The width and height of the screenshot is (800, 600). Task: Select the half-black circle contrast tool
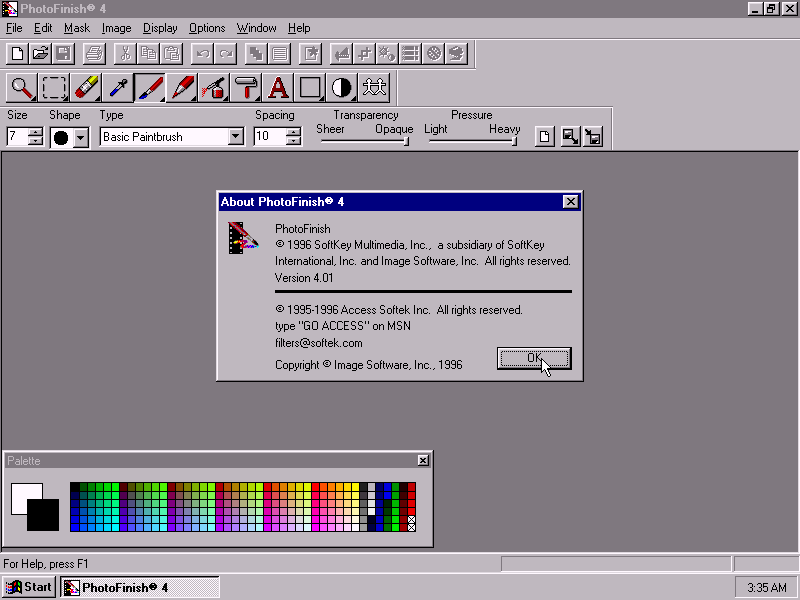coord(342,87)
